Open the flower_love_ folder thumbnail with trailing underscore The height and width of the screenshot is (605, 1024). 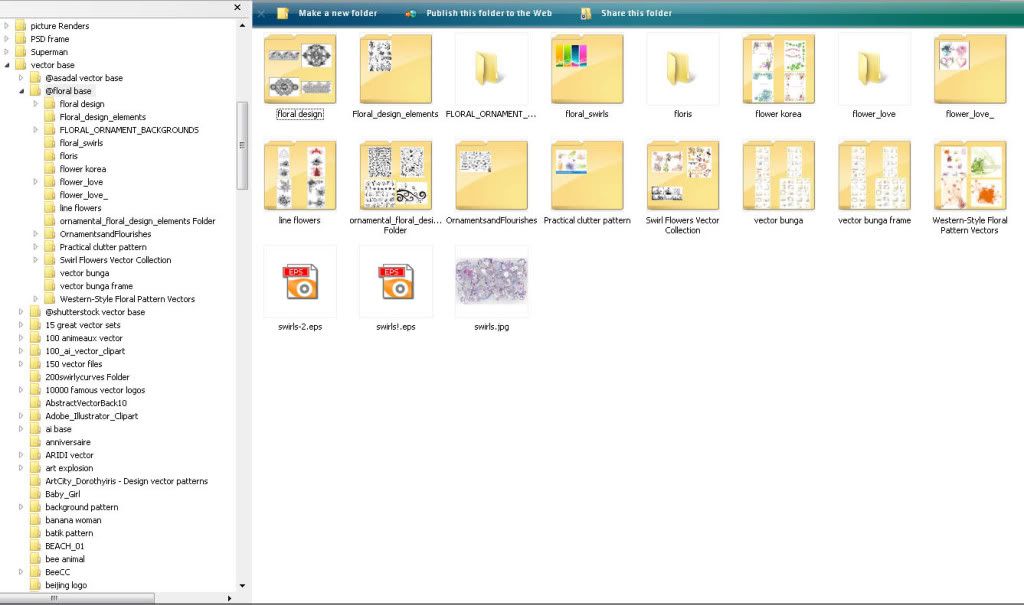pyautogui.click(x=970, y=69)
